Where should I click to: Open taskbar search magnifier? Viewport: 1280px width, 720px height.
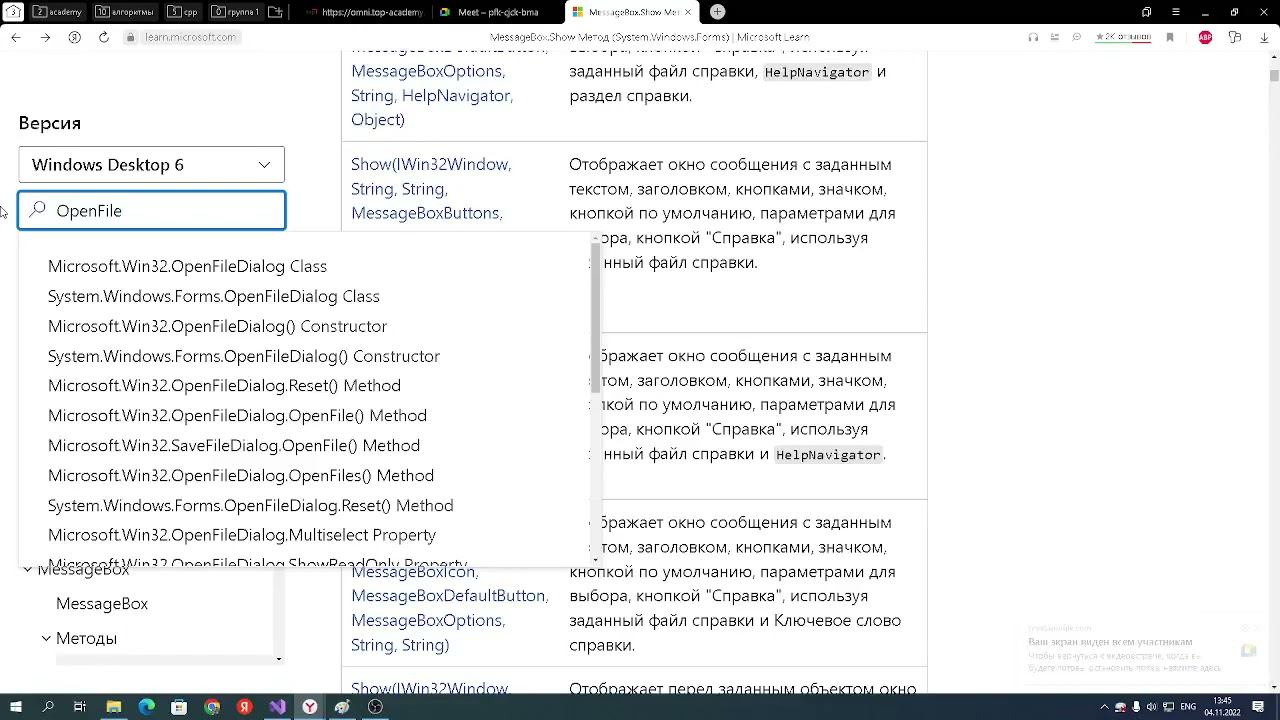(48, 707)
